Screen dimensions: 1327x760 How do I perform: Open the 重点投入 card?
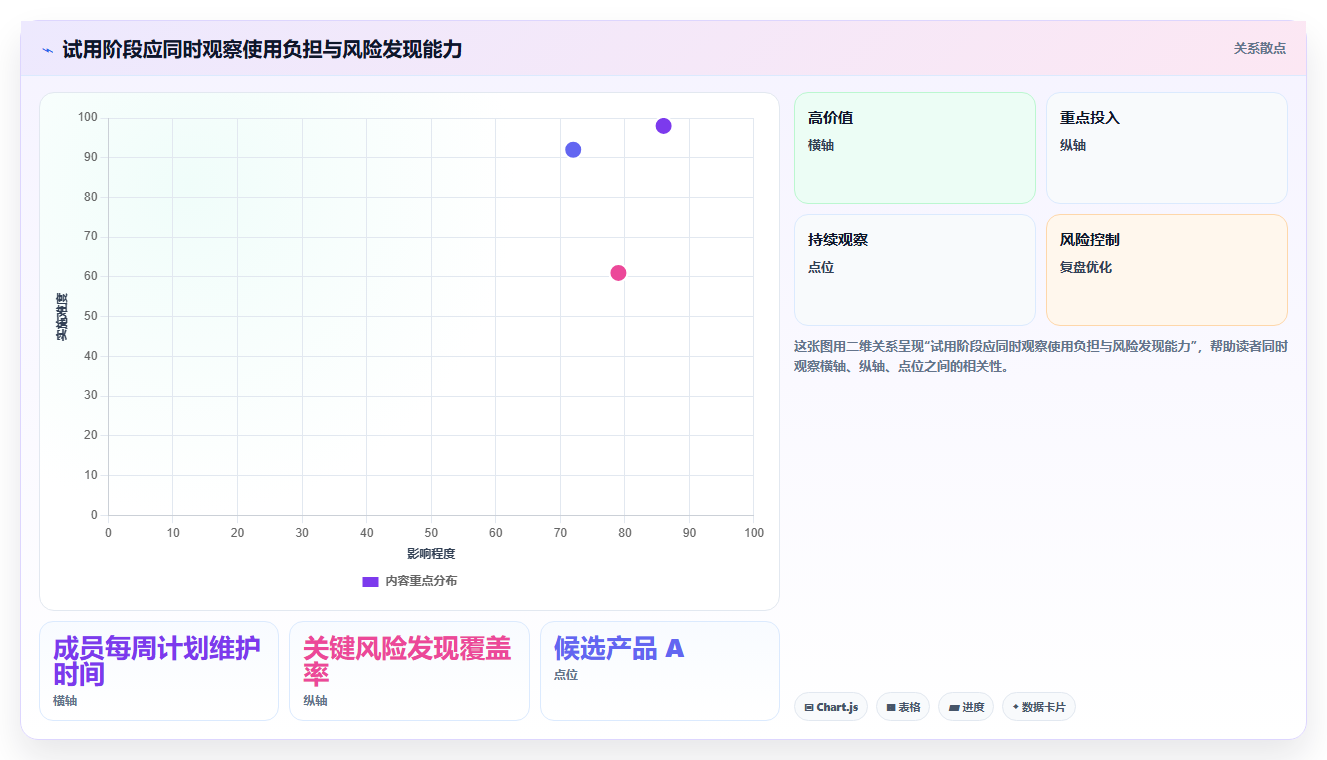(x=1167, y=148)
